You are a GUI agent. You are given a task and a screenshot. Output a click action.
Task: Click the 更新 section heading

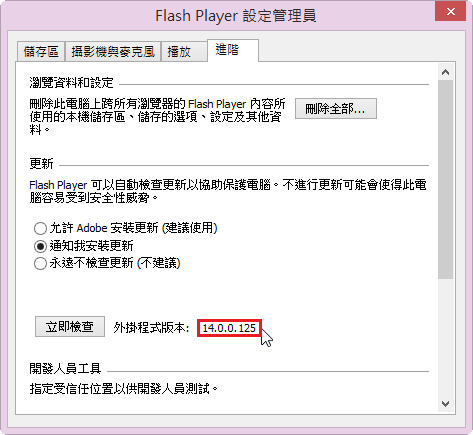coord(41,163)
